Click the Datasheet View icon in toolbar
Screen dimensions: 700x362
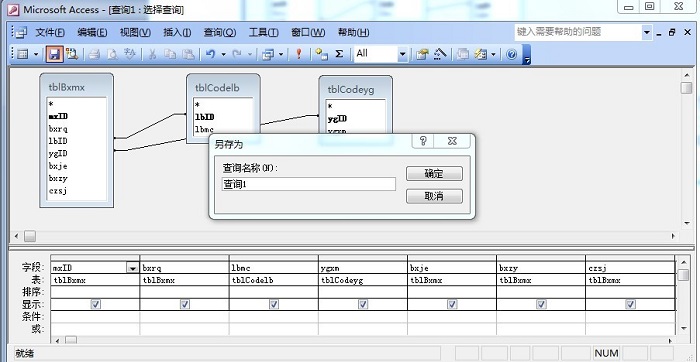[x=22, y=54]
